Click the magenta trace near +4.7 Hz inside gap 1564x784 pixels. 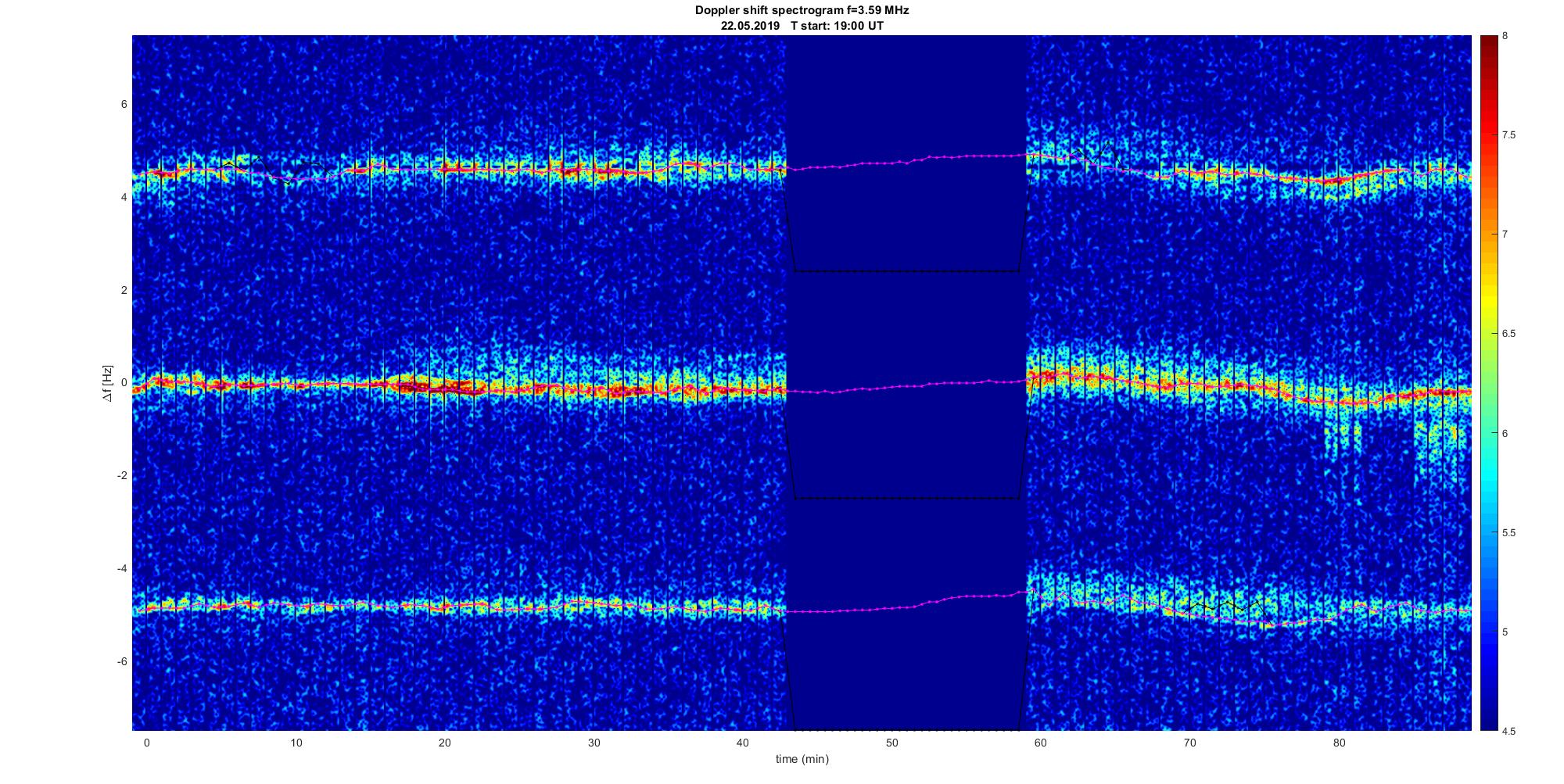tap(906, 161)
